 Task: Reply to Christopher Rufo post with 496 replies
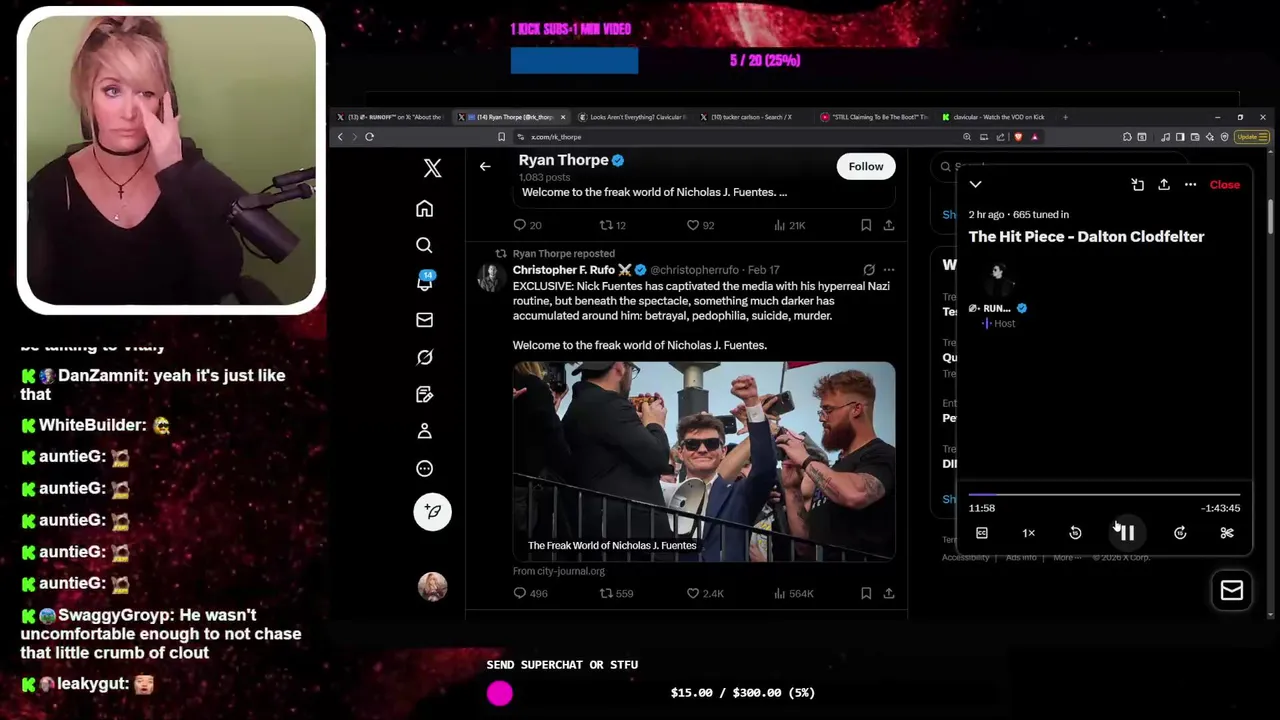pyautogui.click(x=530, y=593)
